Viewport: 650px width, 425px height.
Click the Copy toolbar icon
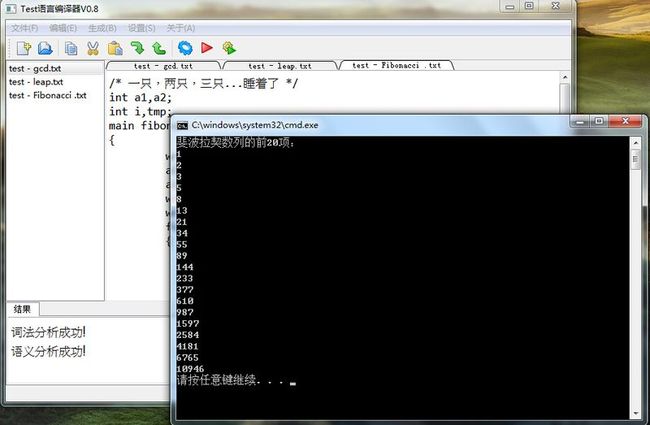click(71, 49)
